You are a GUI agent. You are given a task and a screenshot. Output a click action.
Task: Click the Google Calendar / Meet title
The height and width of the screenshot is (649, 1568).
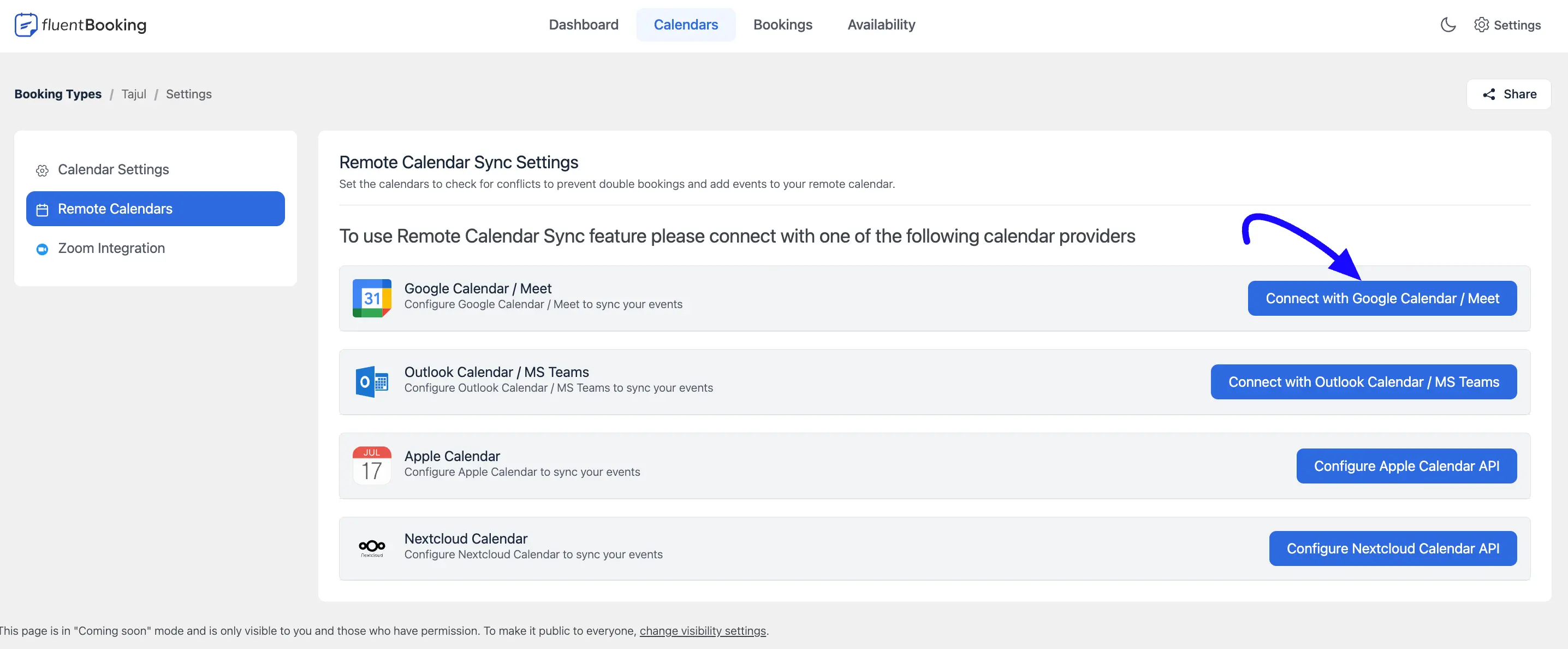point(478,288)
